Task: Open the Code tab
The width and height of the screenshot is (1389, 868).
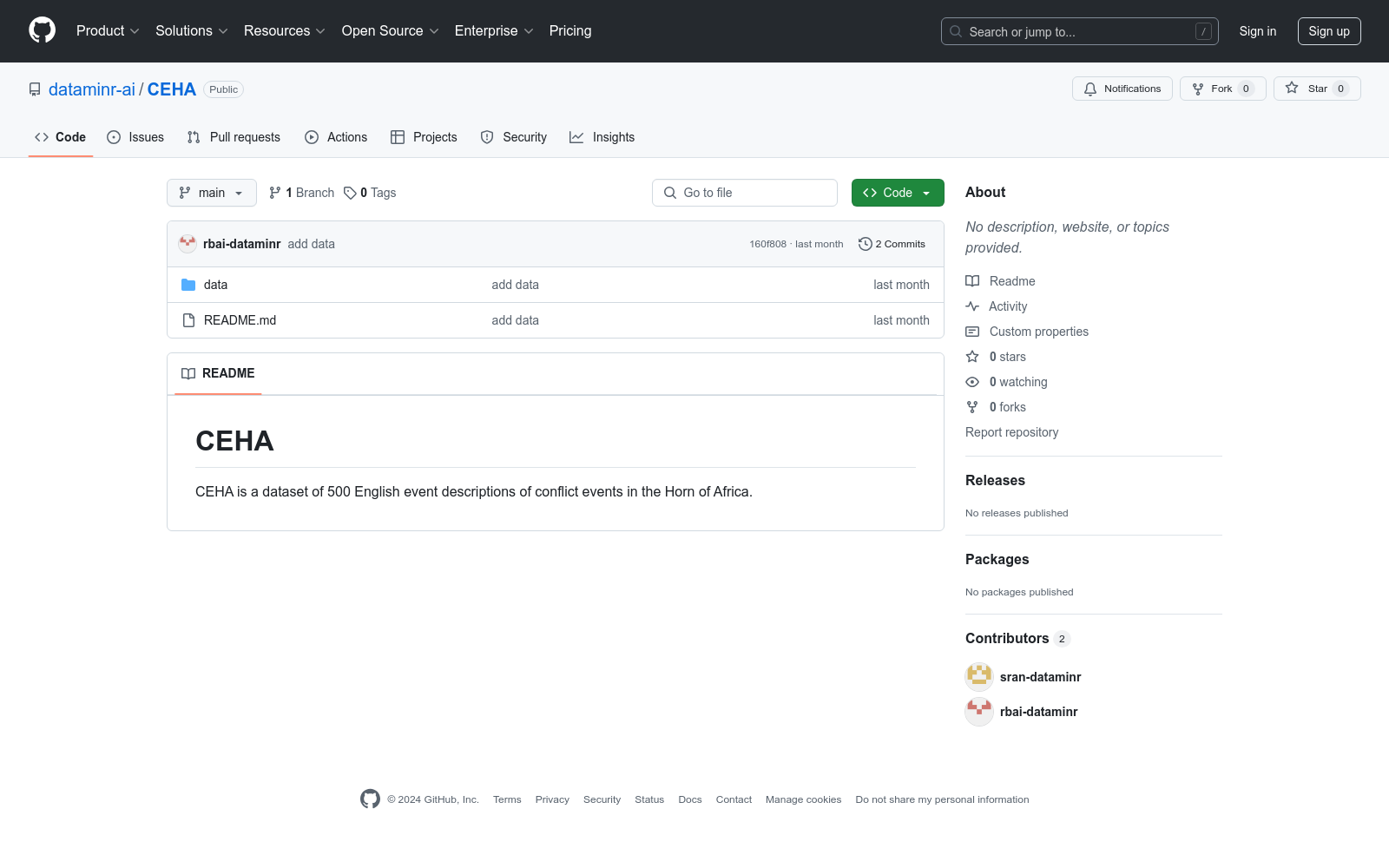Action: pos(61,137)
